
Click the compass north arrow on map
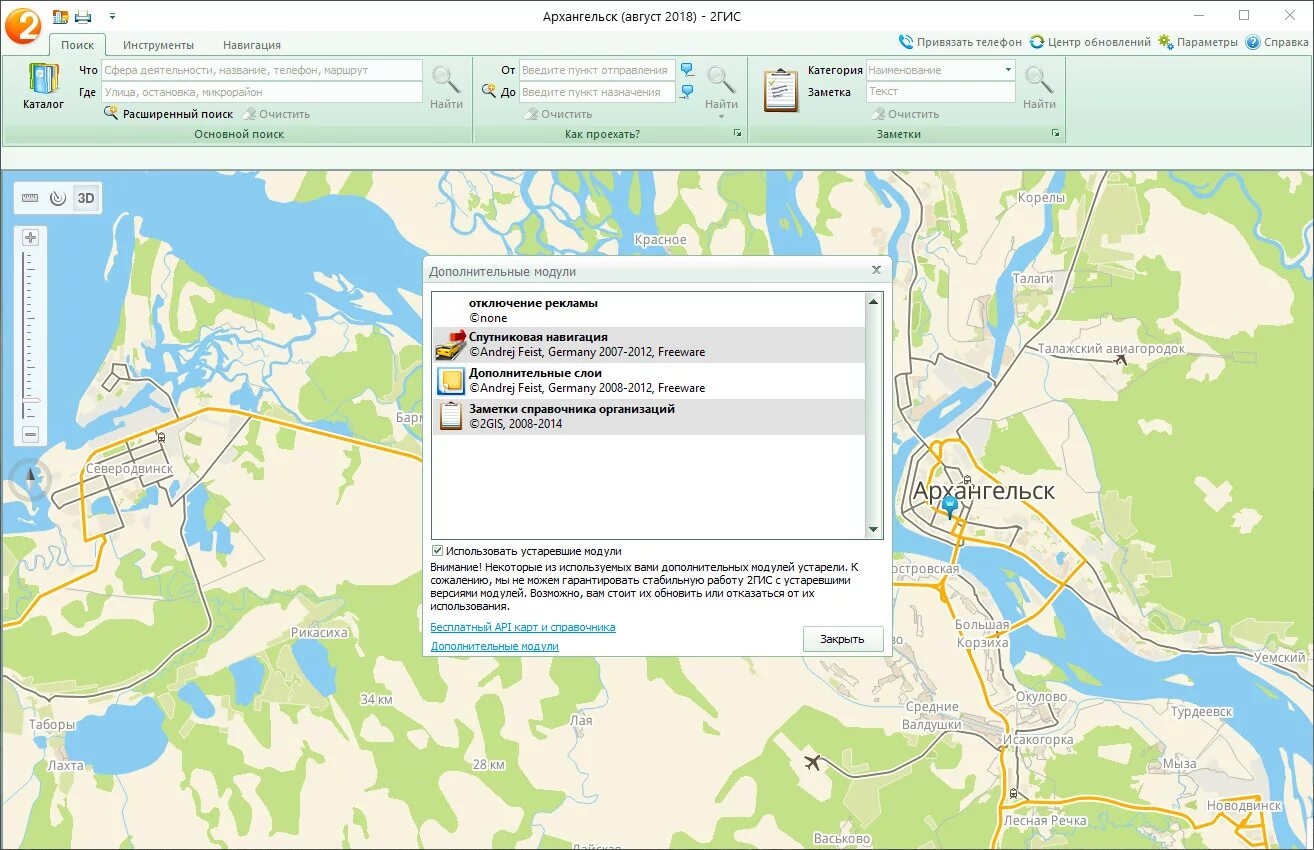[x=30, y=480]
